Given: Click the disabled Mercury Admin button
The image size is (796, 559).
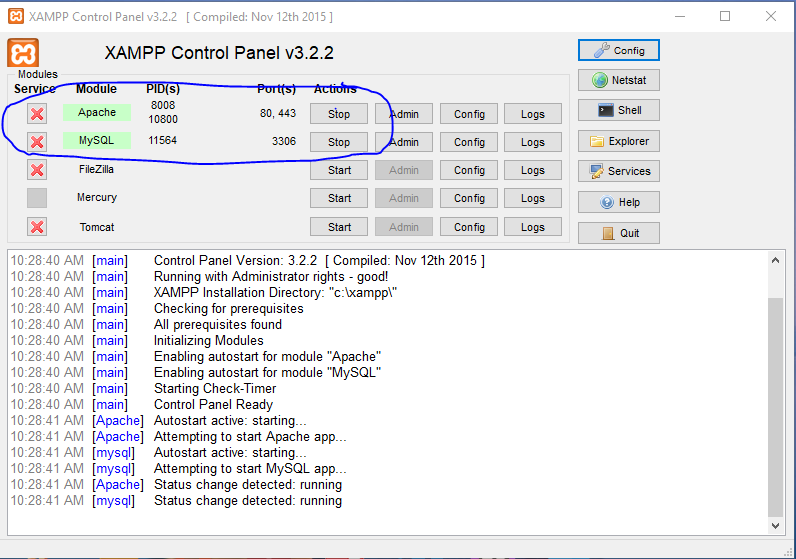Looking at the screenshot, I should pyautogui.click(x=404, y=198).
